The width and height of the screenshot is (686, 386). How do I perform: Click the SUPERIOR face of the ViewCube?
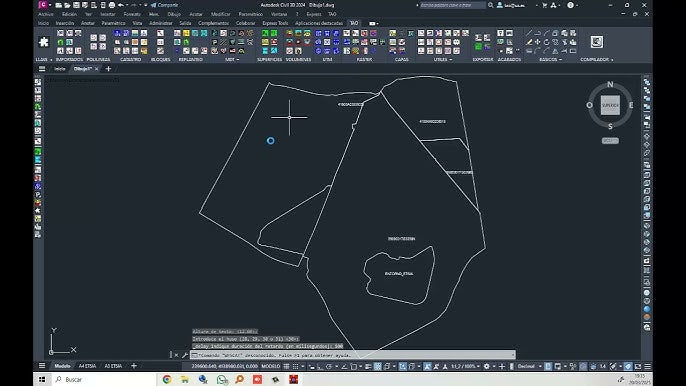(x=610, y=105)
